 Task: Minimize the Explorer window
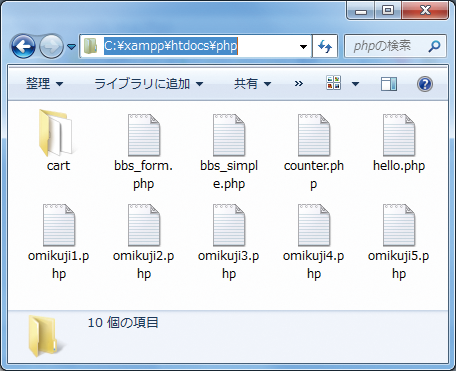(x=361, y=11)
